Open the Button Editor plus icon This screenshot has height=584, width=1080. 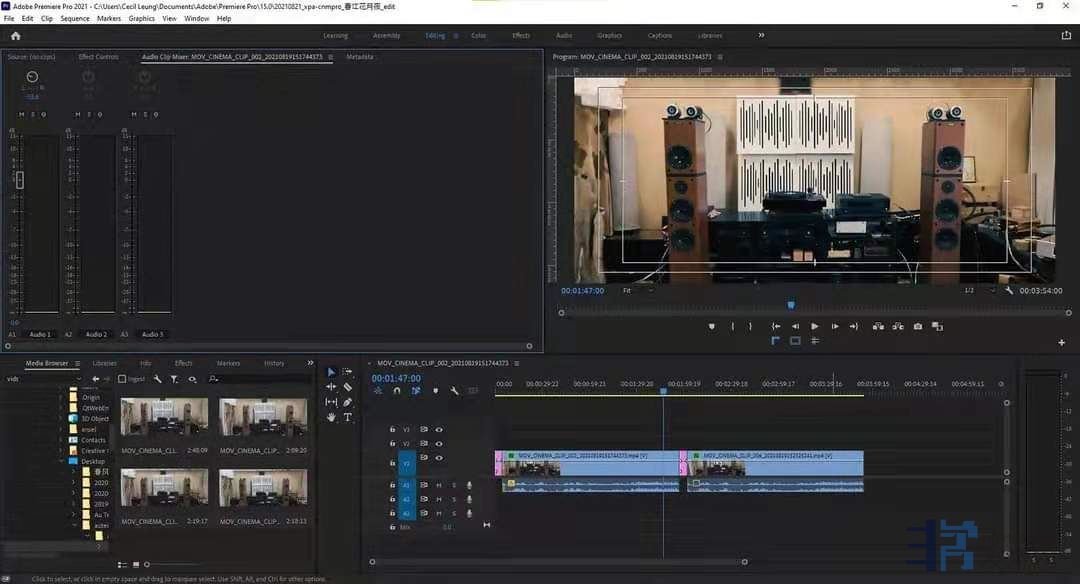coord(1061,342)
